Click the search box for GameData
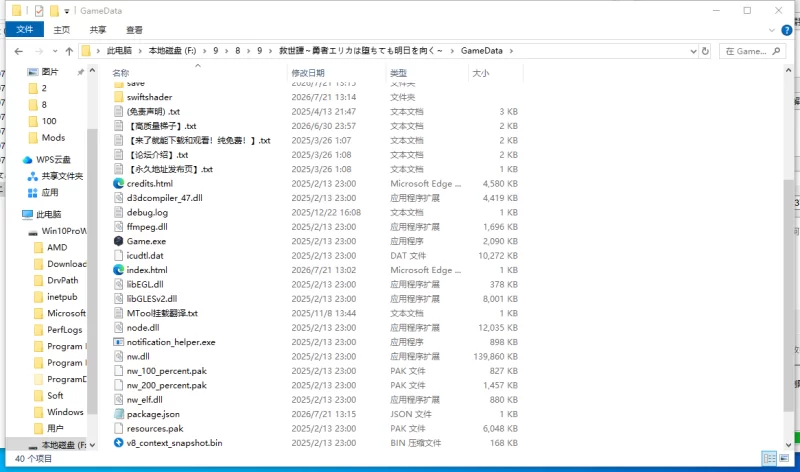The image size is (800, 472). [752, 51]
